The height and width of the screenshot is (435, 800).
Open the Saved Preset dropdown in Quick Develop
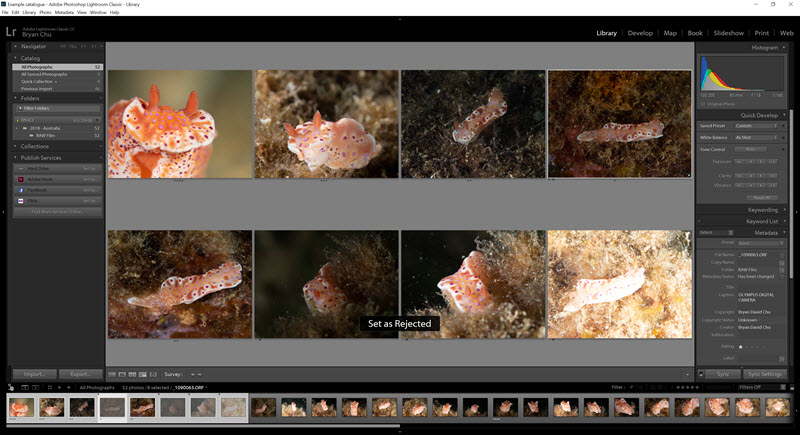754,126
